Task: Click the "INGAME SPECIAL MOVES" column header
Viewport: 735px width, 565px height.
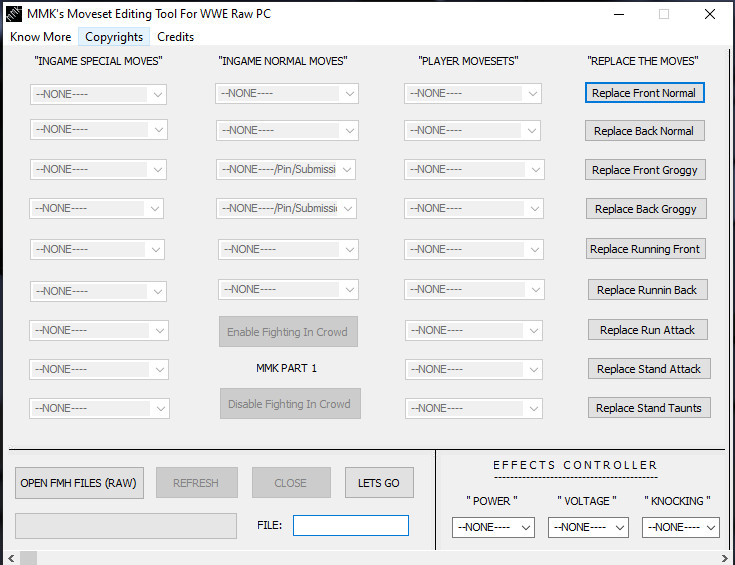Action: tap(98, 61)
